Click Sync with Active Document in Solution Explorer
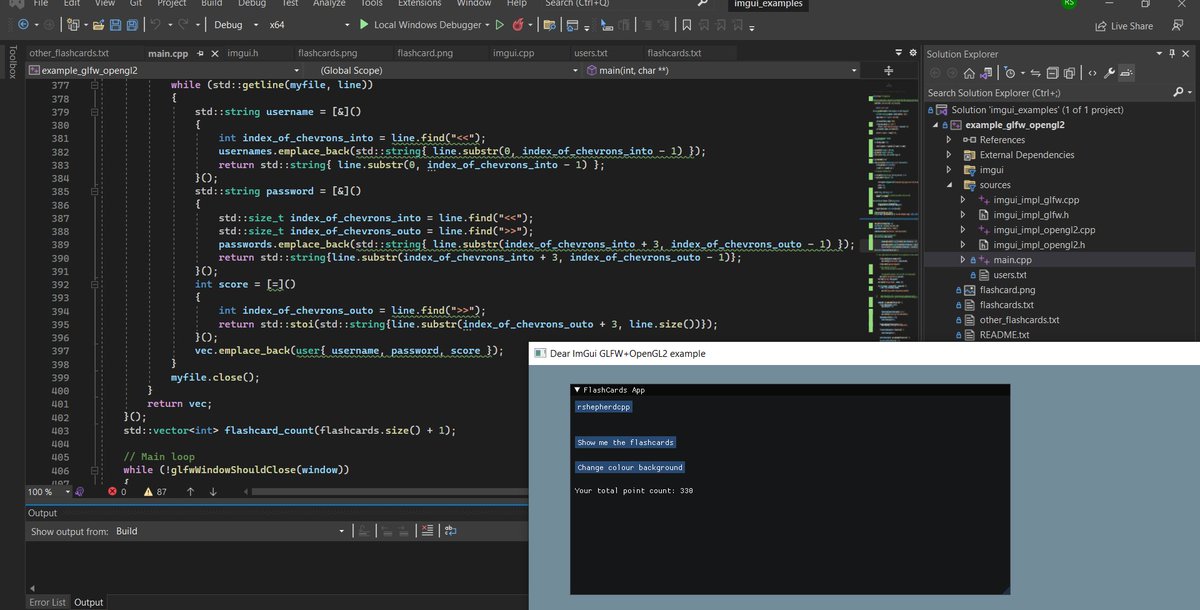The width and height of the screenshot is (1200, 610). pos(1036,72)
